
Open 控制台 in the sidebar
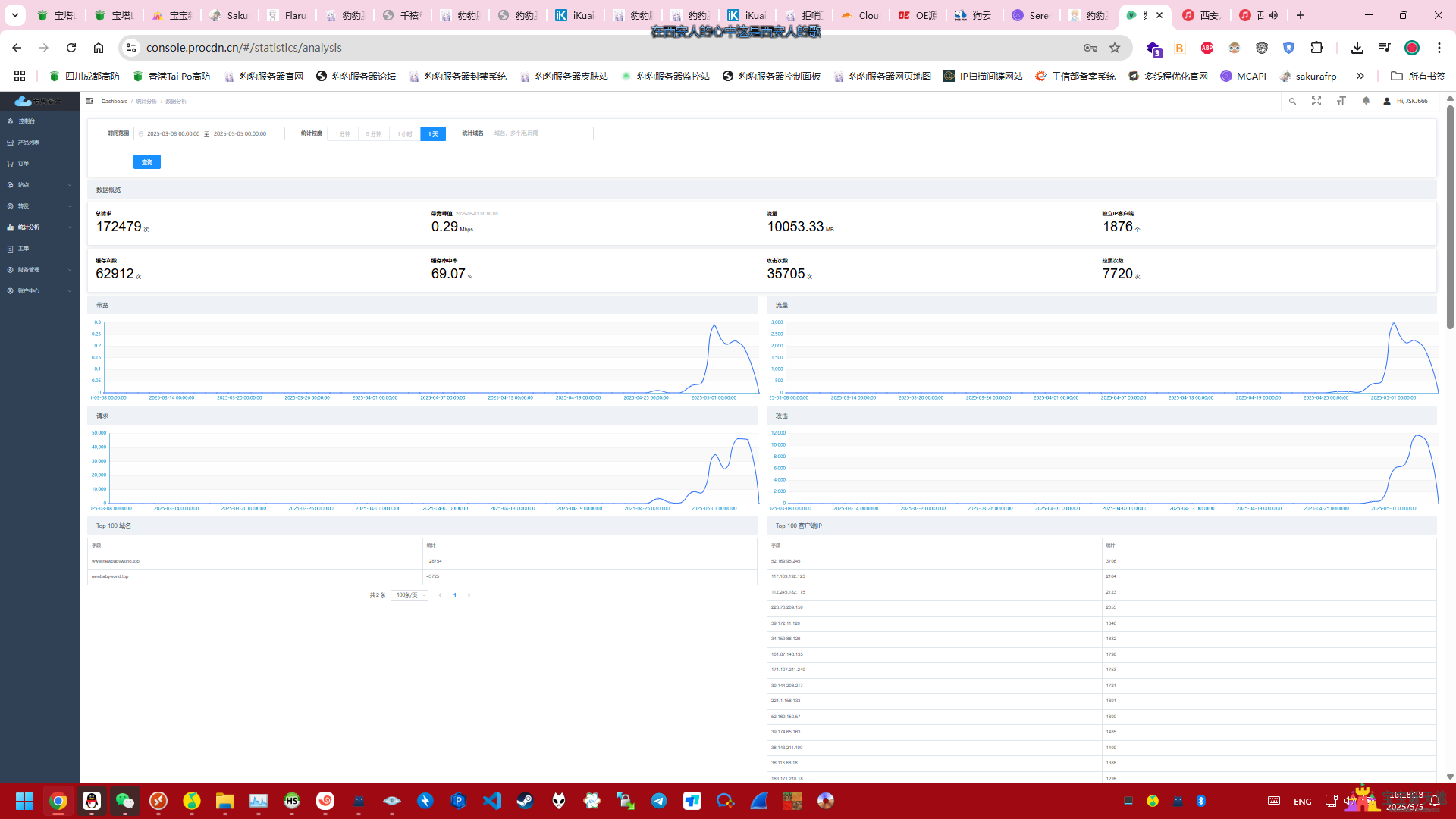[39, 121]
